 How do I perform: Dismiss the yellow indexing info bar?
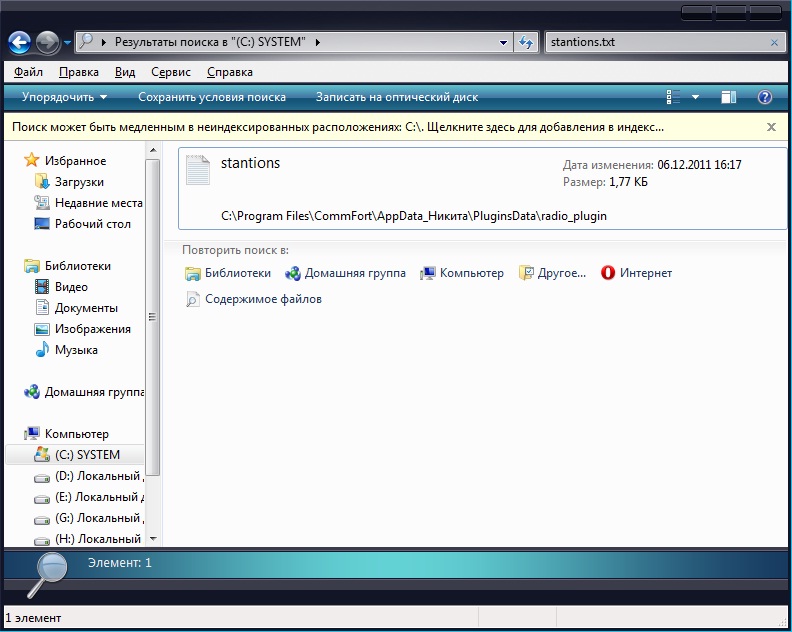click(771, 127)
